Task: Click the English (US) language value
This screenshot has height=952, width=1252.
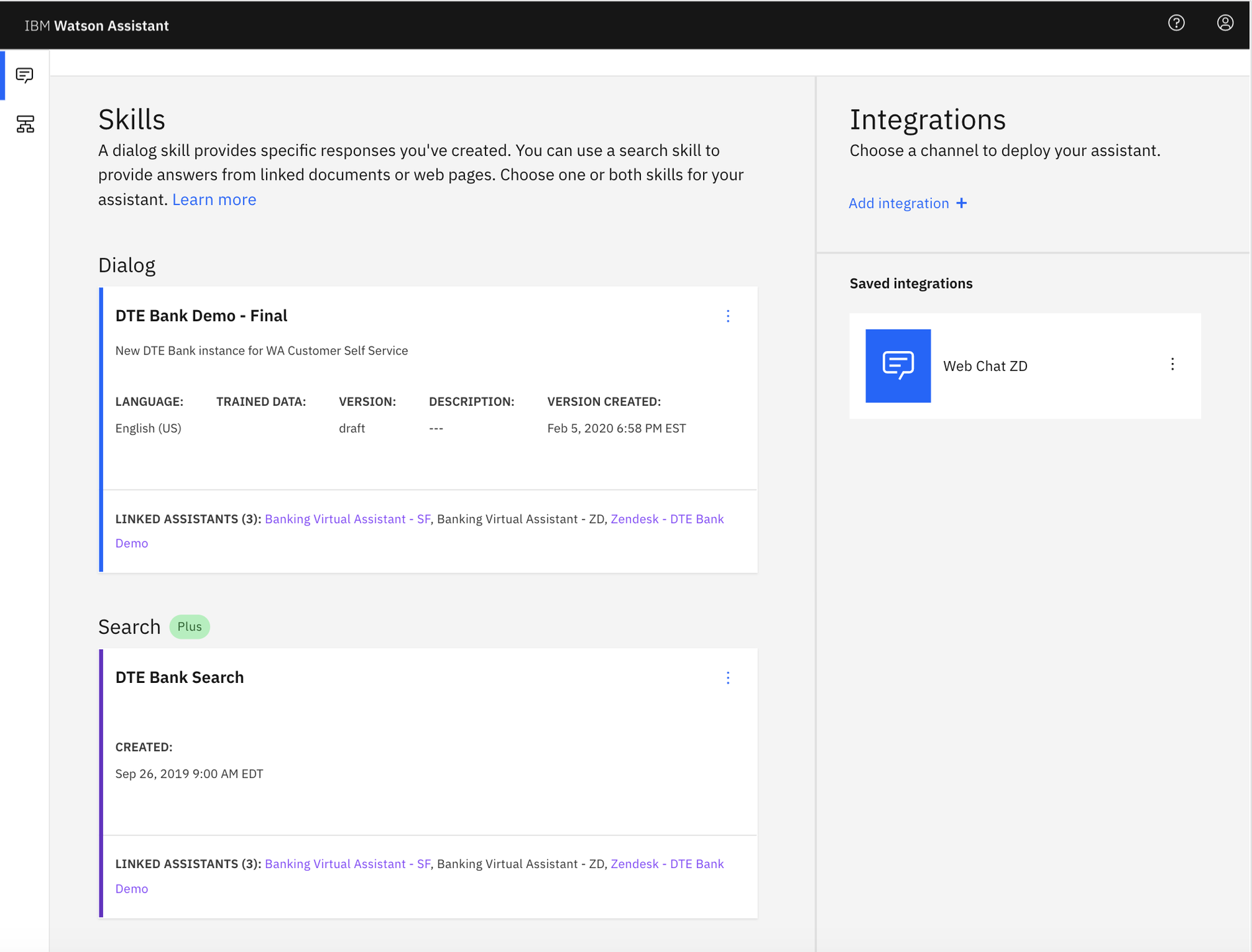Action: [x=148, y=428]
